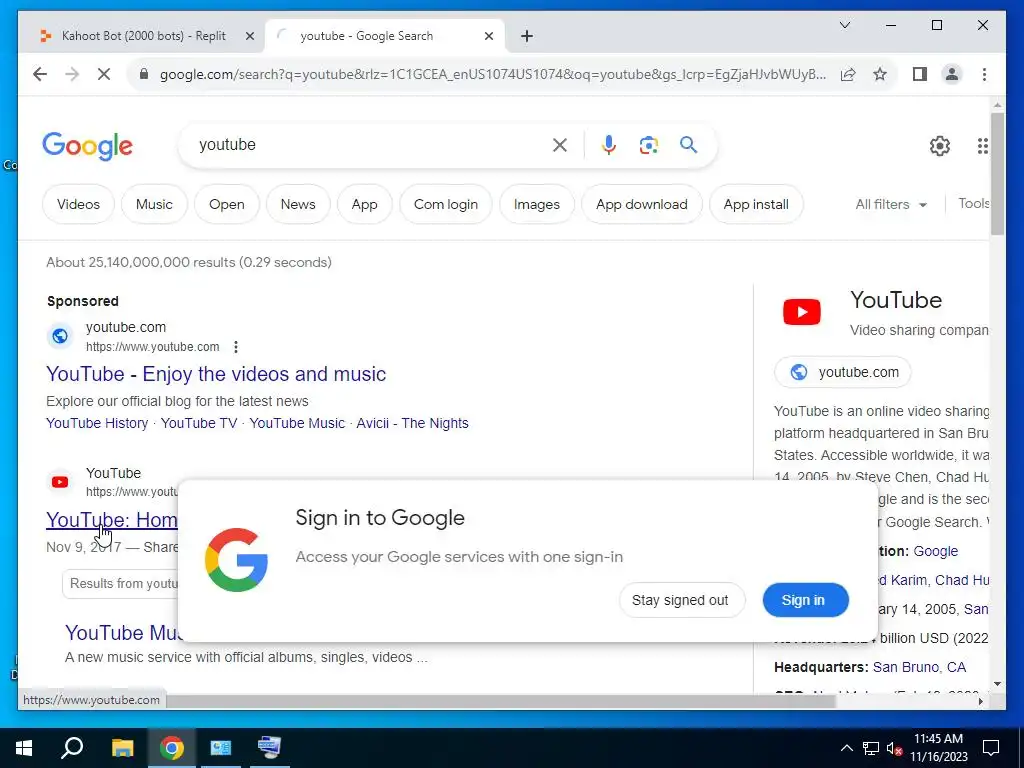The image size is (1024, 768).
Task: Click the Google logo
Action: click(88, 146)
